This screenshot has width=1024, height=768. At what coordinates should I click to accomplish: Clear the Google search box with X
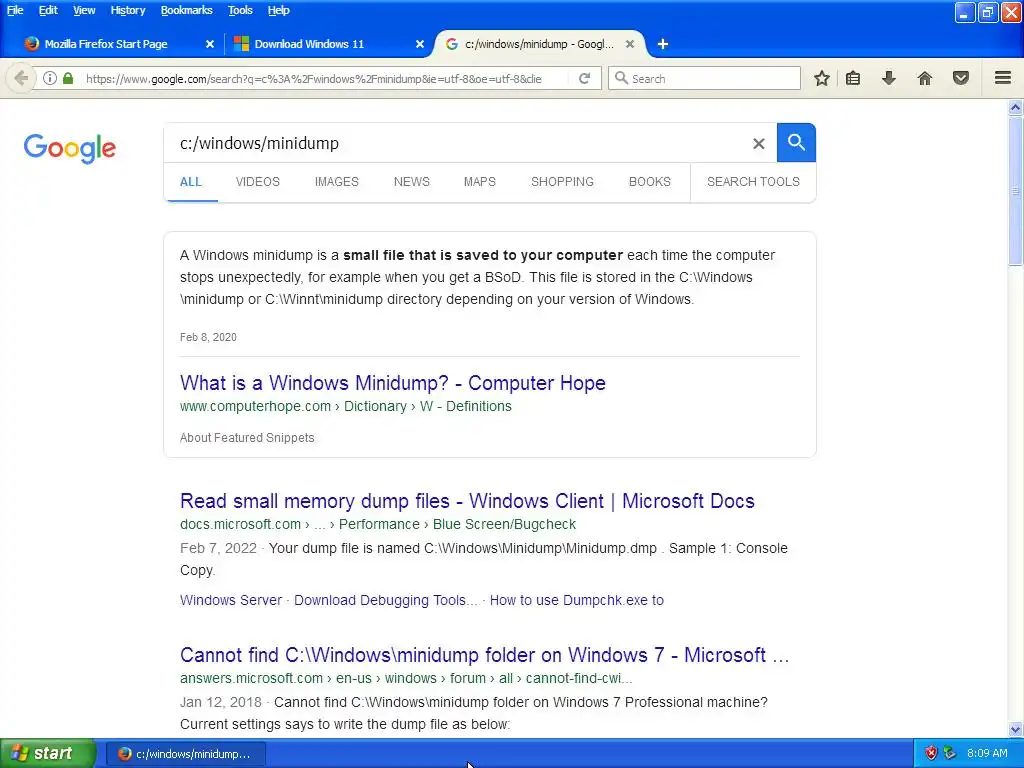point(758,144)
